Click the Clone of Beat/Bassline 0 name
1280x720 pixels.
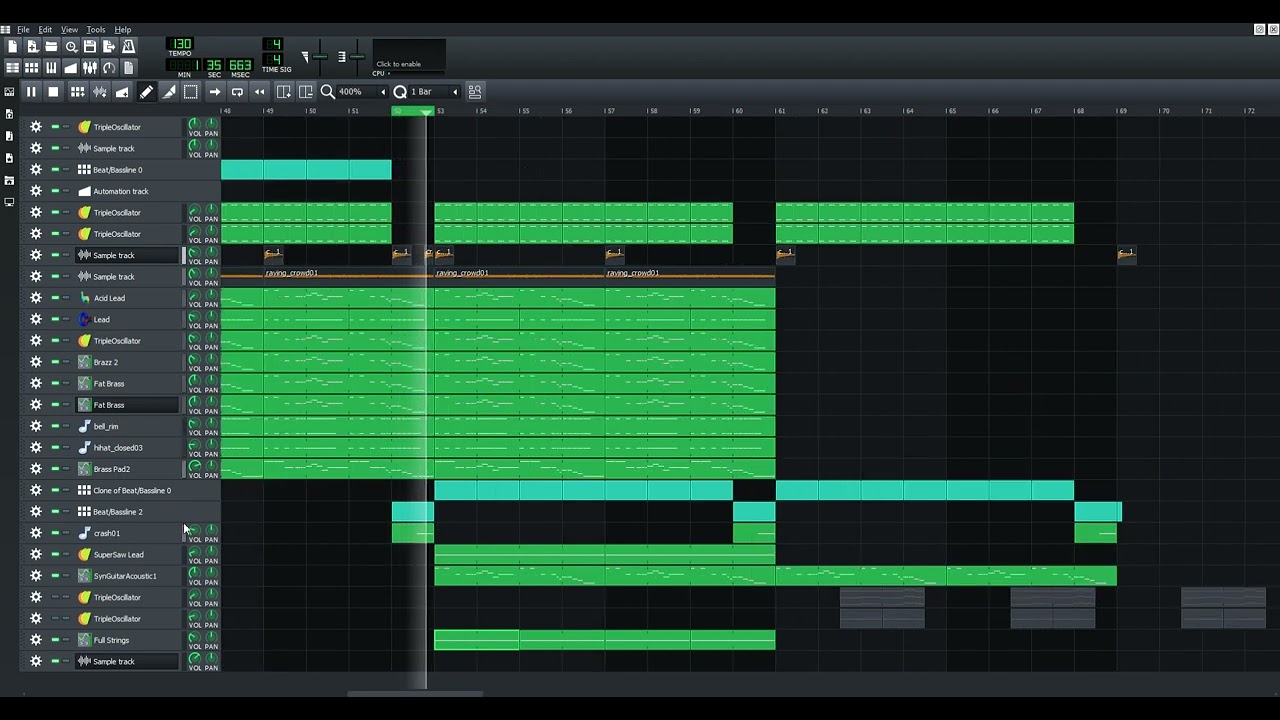128,490
